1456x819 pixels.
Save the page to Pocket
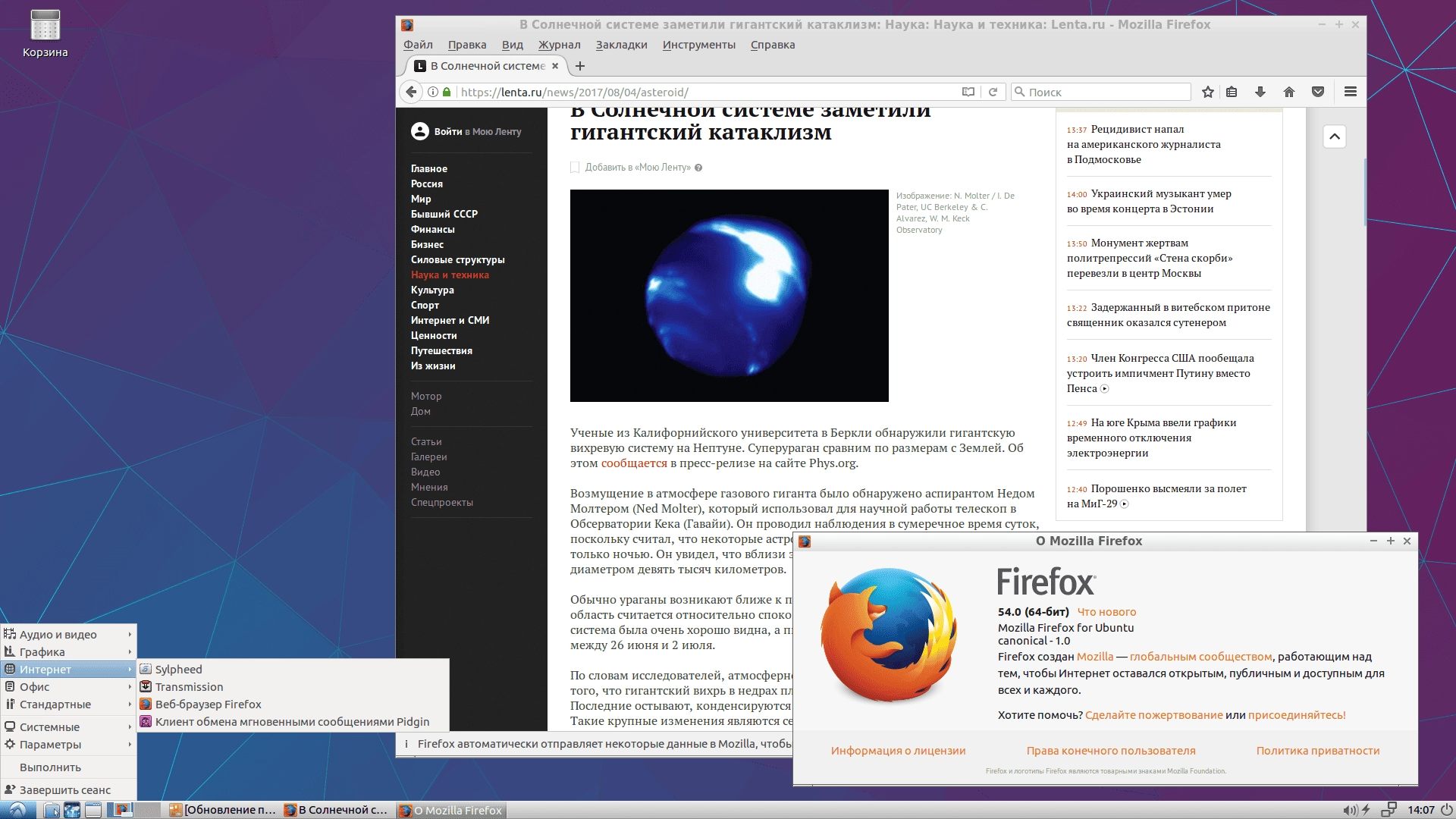tap(1318, 92)
